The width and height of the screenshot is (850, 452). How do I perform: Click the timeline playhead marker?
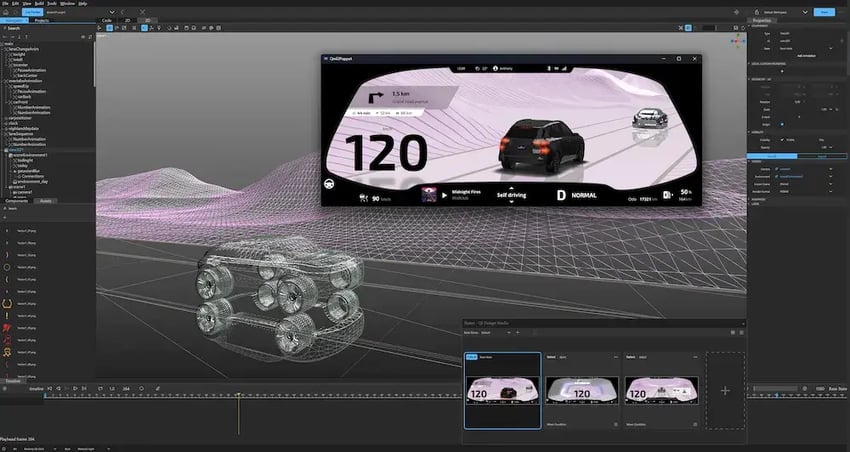[238, 397]
